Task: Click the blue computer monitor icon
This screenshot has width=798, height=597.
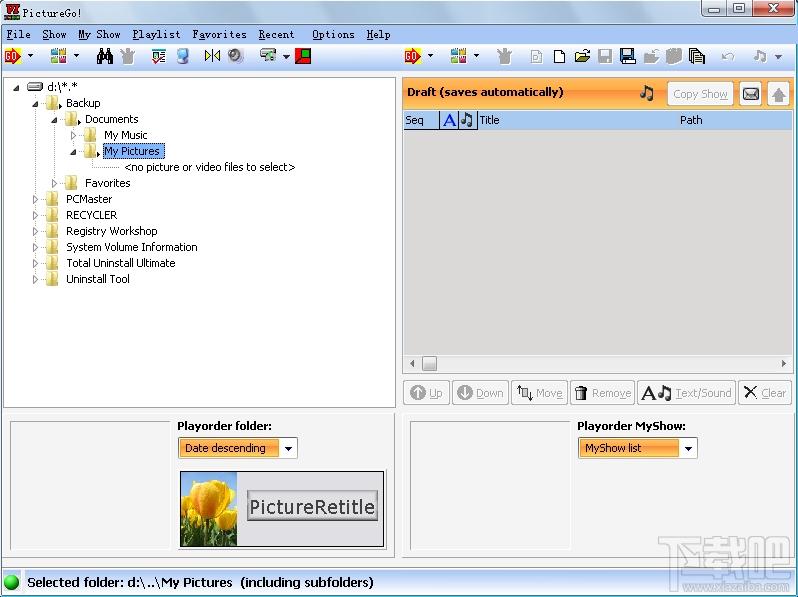Action: pos(183,56)
